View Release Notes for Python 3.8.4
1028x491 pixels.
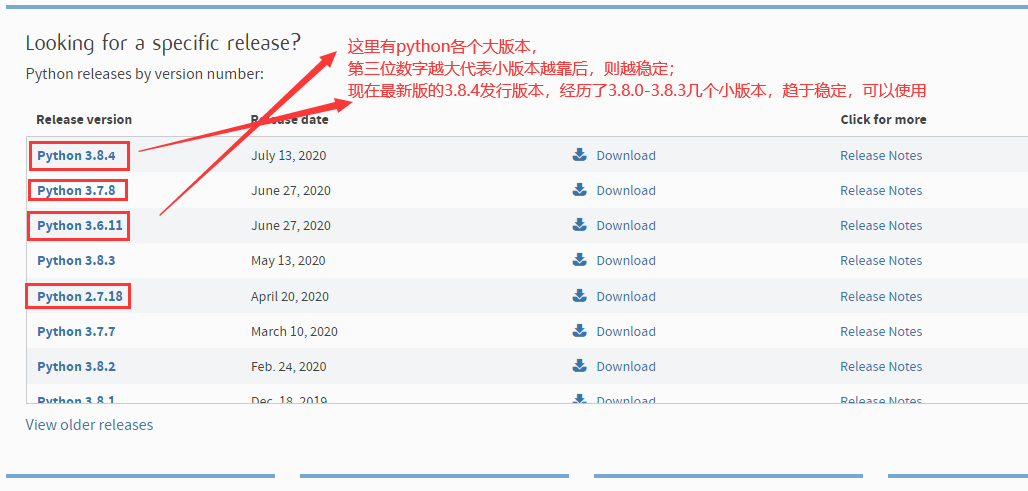point(881,155)
